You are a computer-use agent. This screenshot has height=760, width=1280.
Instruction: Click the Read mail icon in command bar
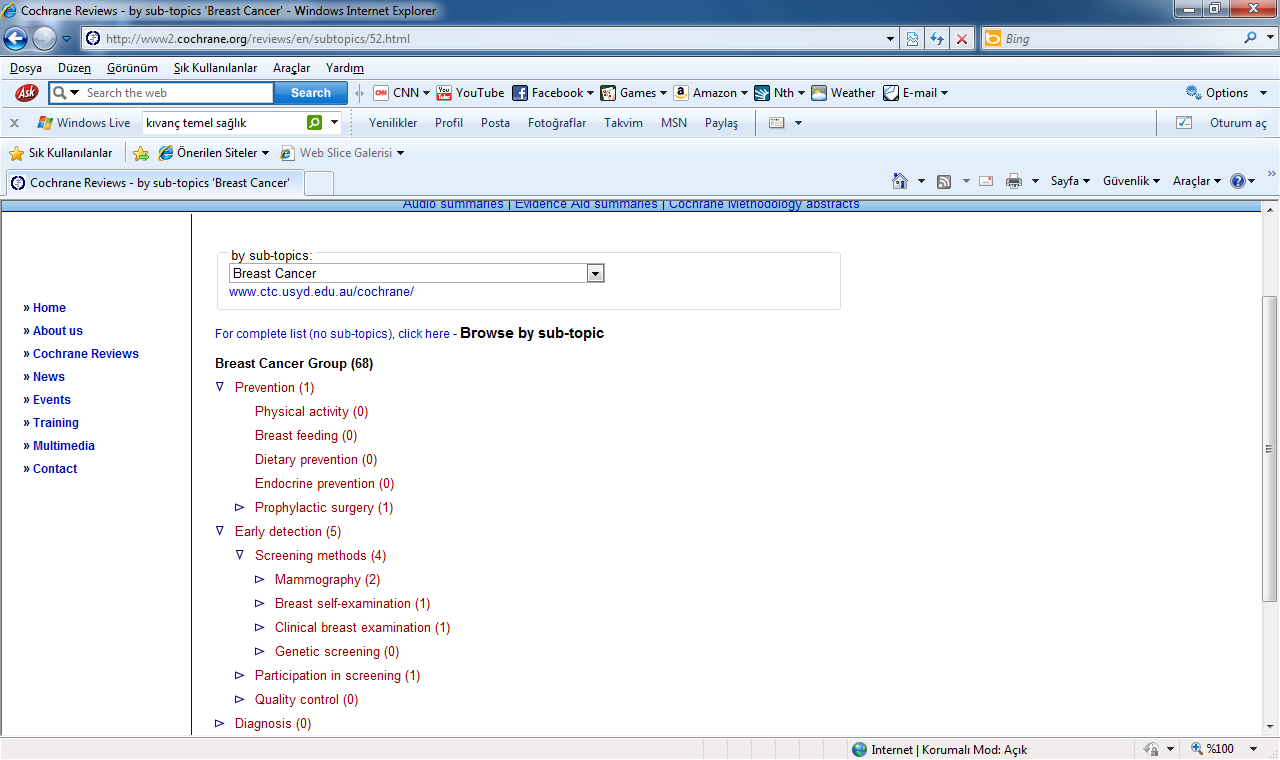986,181
